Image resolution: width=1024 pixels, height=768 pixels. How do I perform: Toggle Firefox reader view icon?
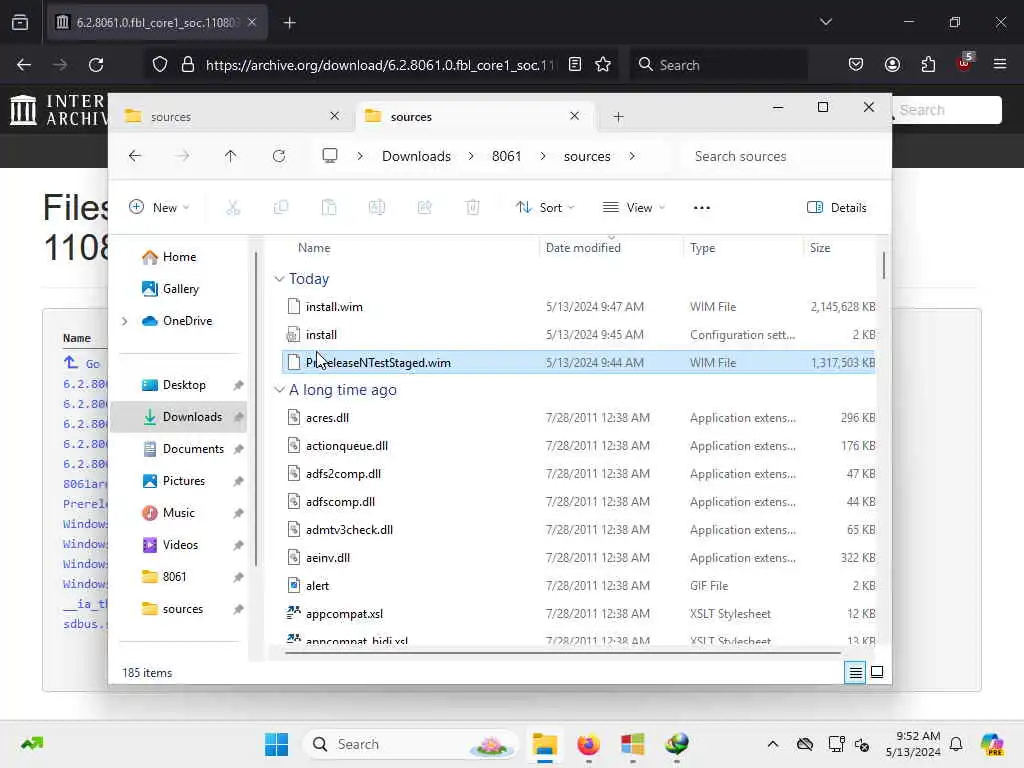click(x=575, y=65)
